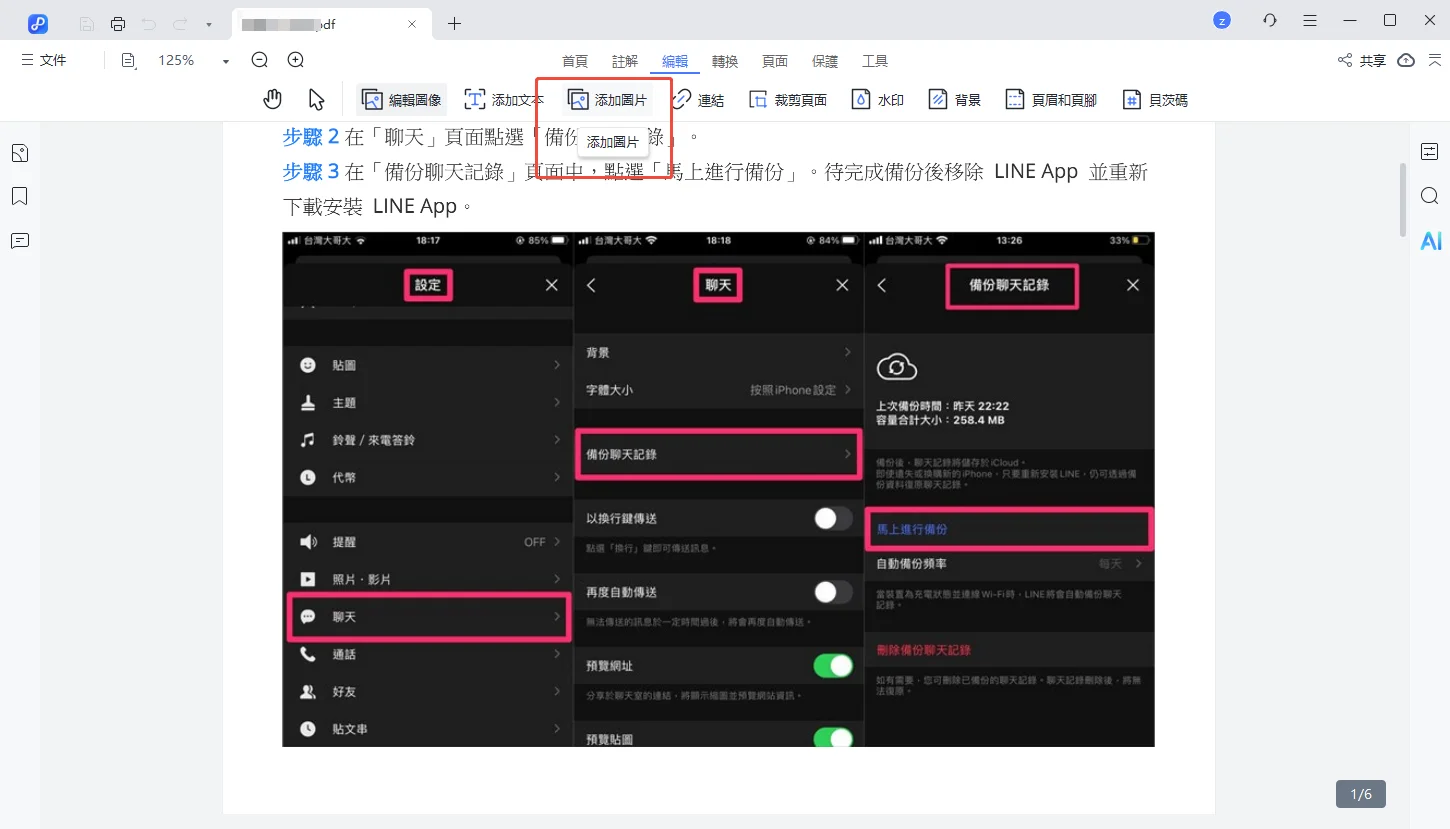Open the quick access dropdown arrow

(x=208, y=24)
